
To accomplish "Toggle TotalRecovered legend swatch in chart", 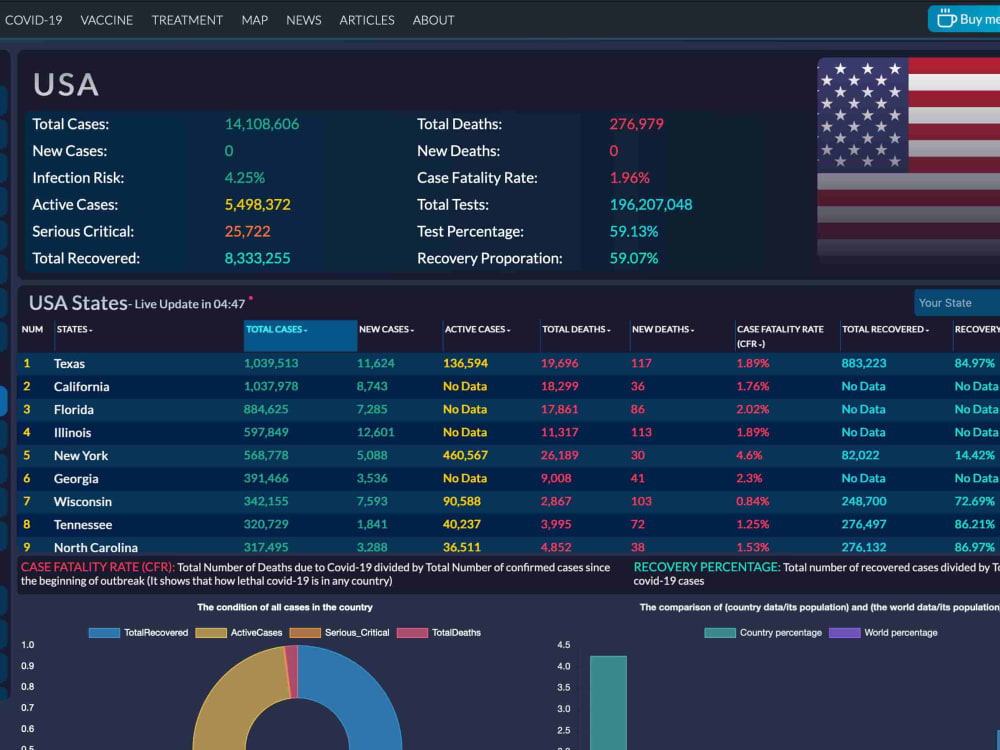I will [104, 633].
